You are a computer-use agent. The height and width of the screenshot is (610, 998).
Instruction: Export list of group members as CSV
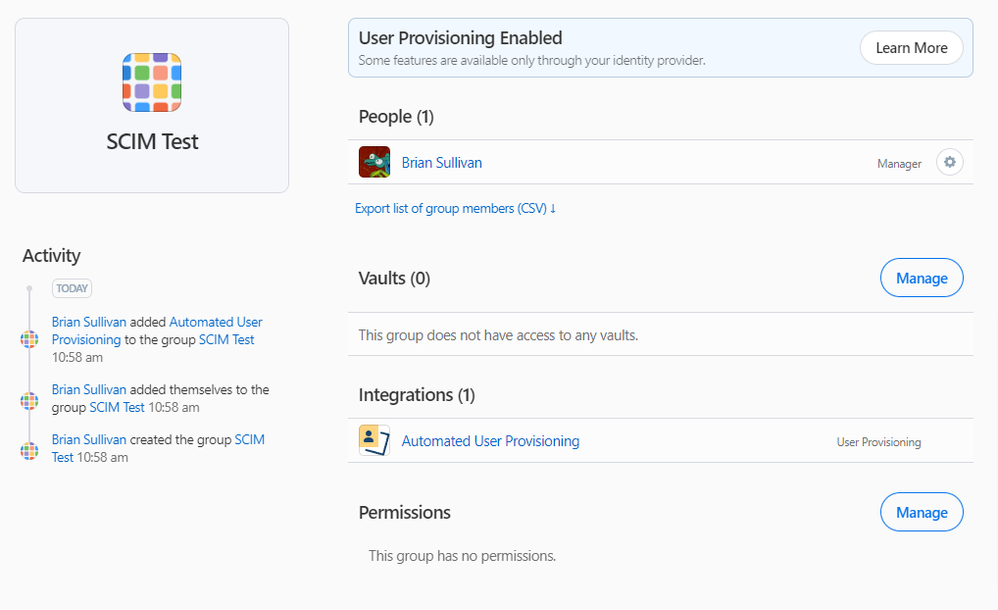coord(455,208)
